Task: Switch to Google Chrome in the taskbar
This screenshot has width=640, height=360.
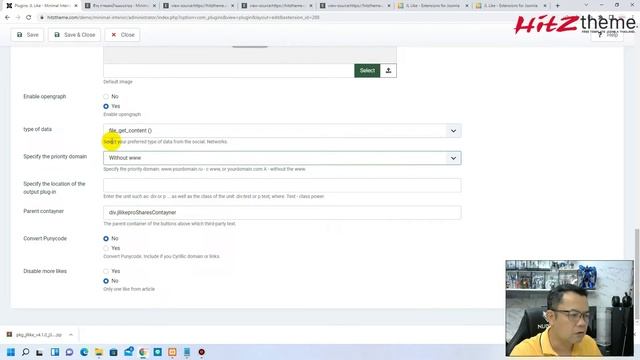Action: click(x=143, y=352)
